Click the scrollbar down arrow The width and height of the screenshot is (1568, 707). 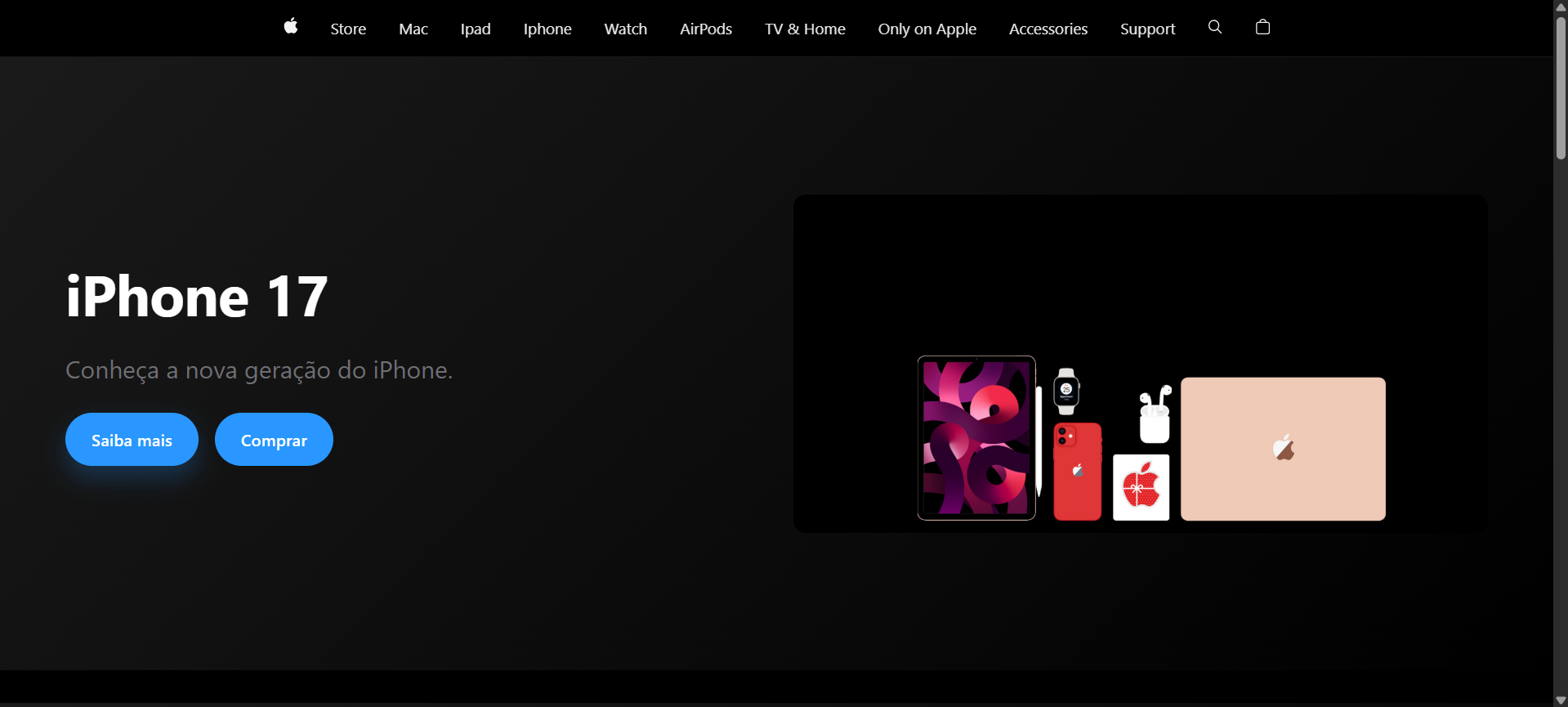point(1561,700)
